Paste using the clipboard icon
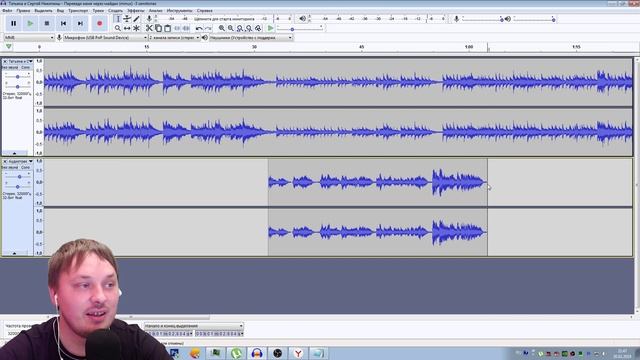Screen dimensions: 640x360 pos(167,28)
